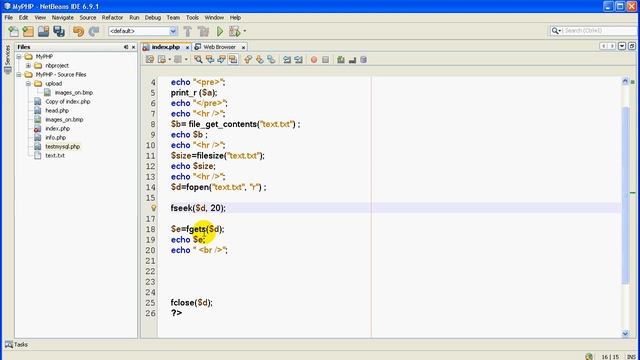The image size is (640, 360).
Task: Click the Build Project hammer icon
Action: (188, 31)
